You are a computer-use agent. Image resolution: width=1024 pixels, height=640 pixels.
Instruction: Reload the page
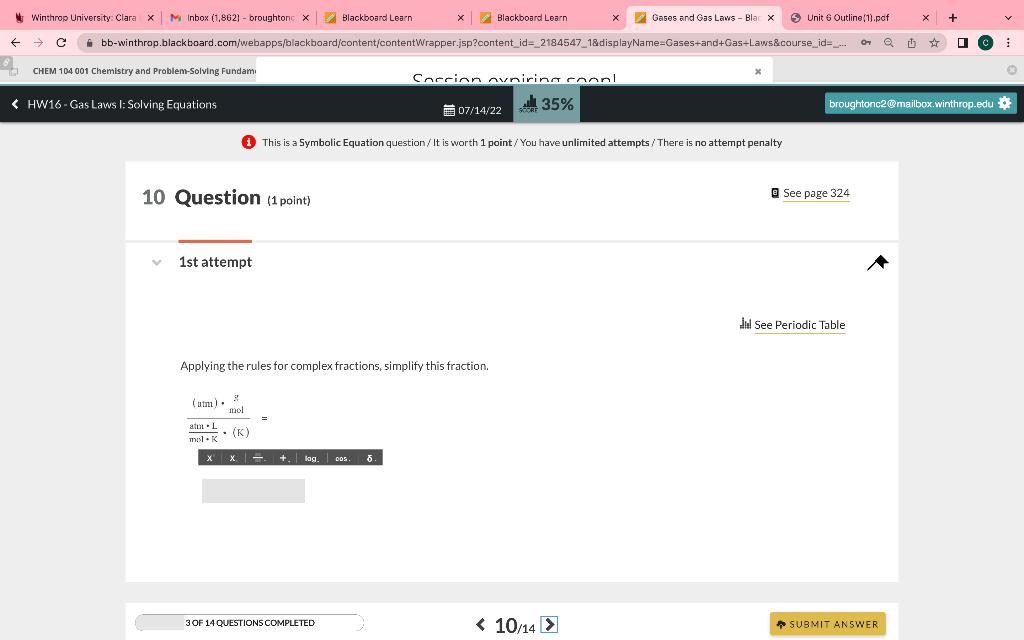[61, 42]
